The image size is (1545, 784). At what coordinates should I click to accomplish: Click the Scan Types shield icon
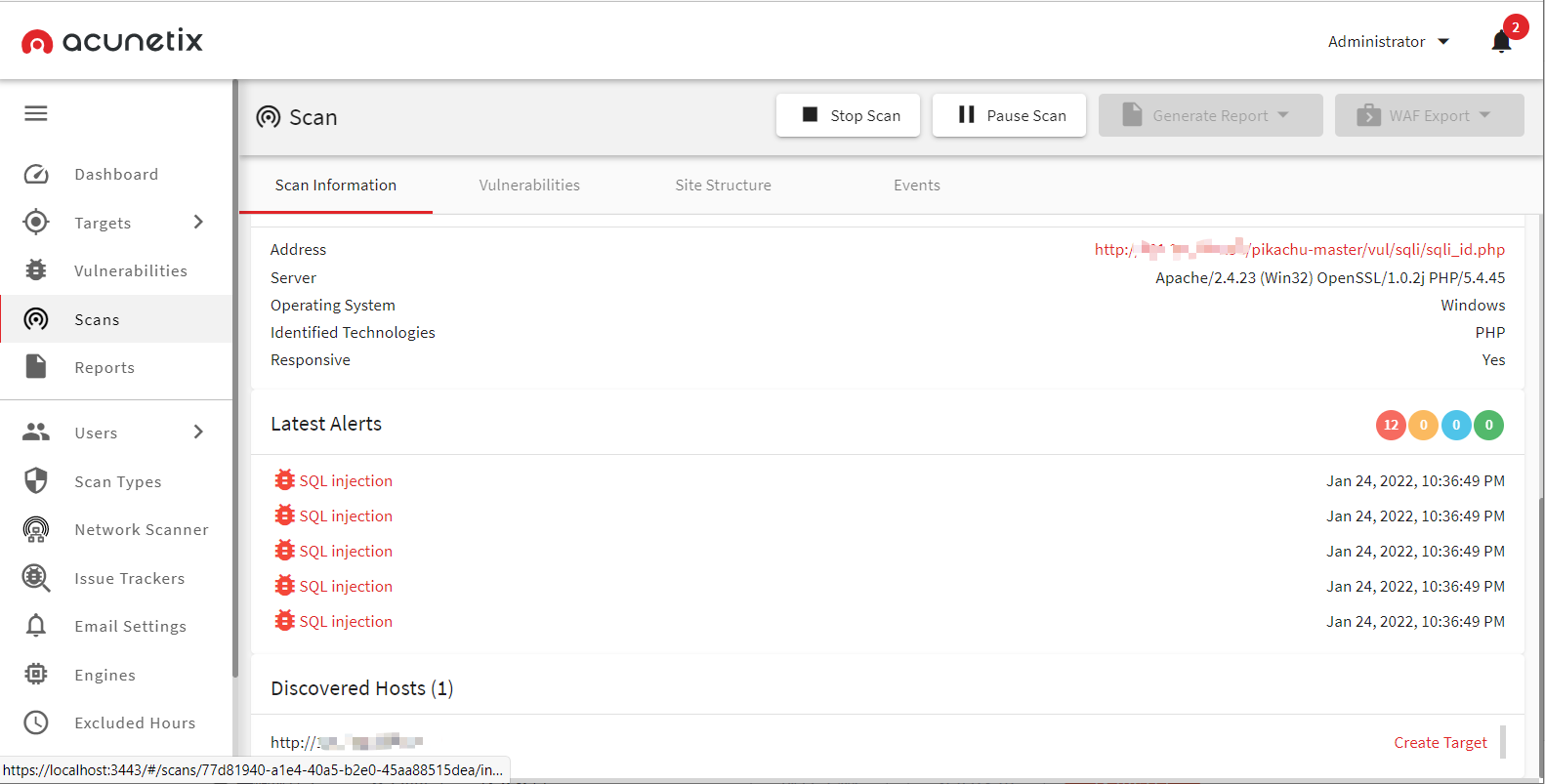point(36,480)
